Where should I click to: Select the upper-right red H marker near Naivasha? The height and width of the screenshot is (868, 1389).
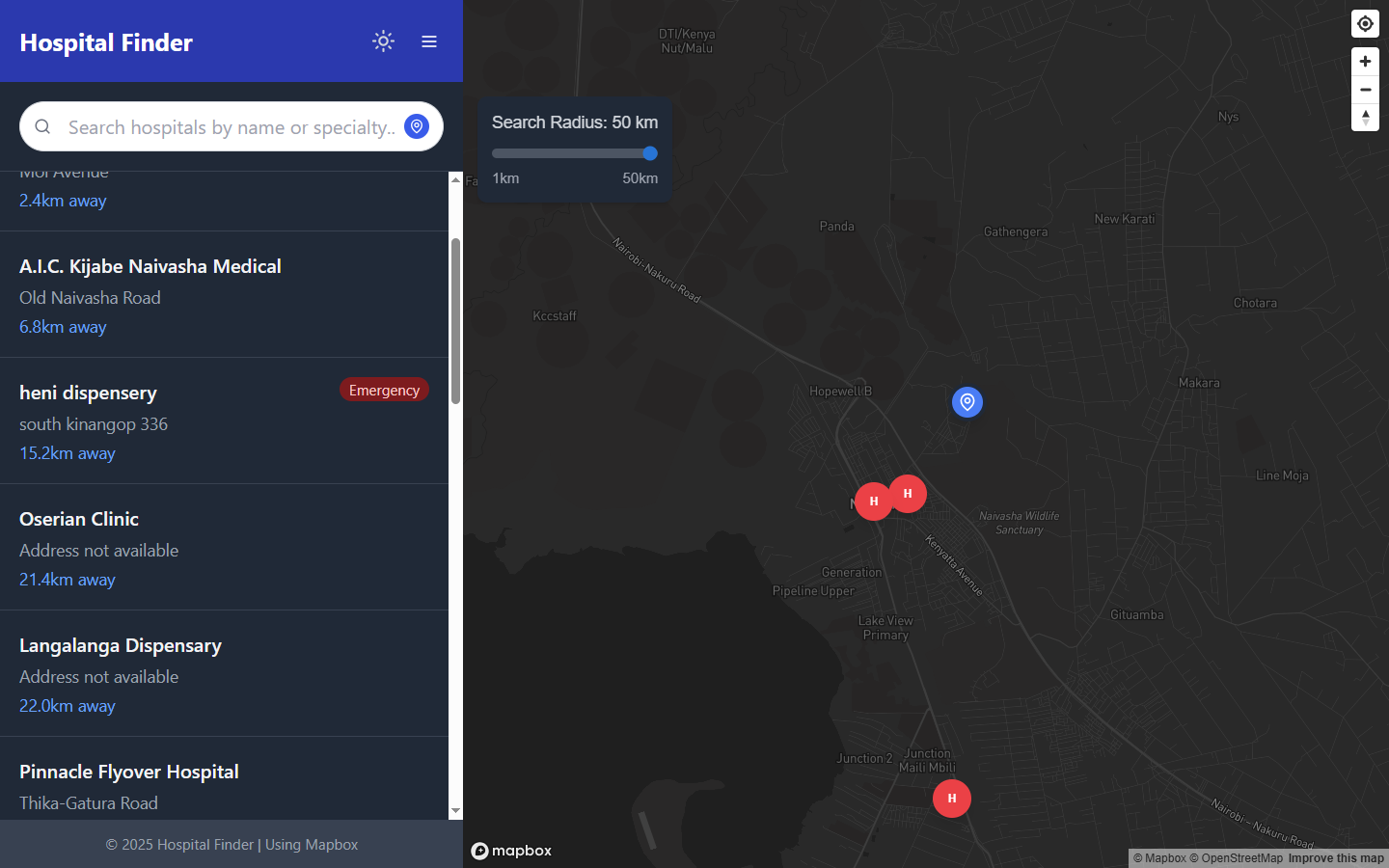coord(908,494)
